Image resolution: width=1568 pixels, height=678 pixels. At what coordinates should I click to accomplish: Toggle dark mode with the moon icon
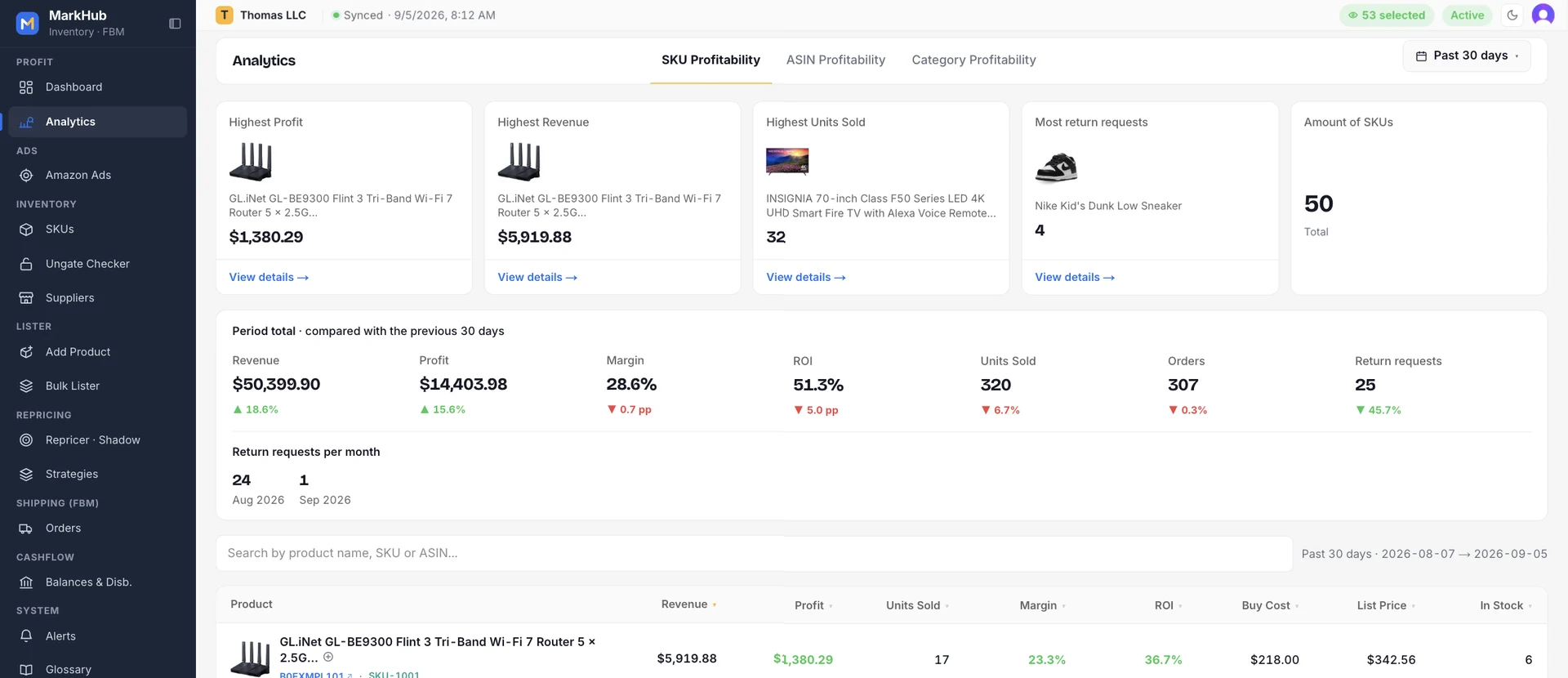click(x=1512, y=15)
